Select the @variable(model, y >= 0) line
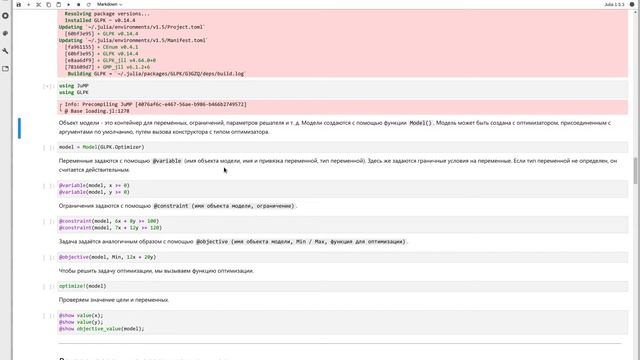Screen dimensions: 640x360 tap(94, 192)
